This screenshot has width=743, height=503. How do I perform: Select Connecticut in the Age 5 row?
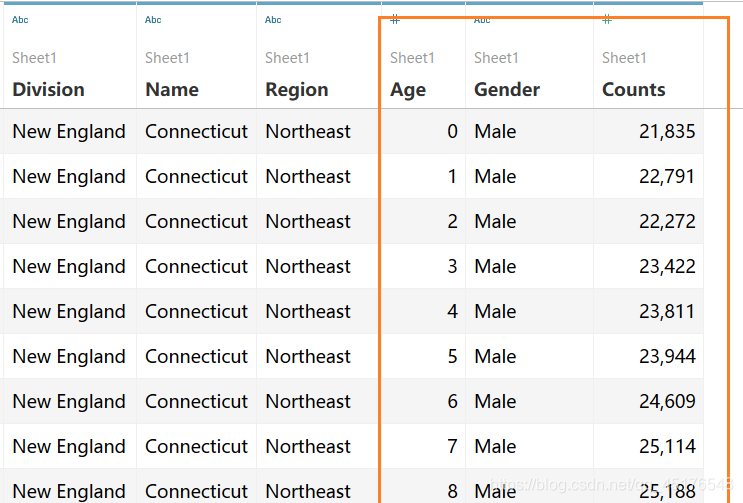(x=196, y=356)
